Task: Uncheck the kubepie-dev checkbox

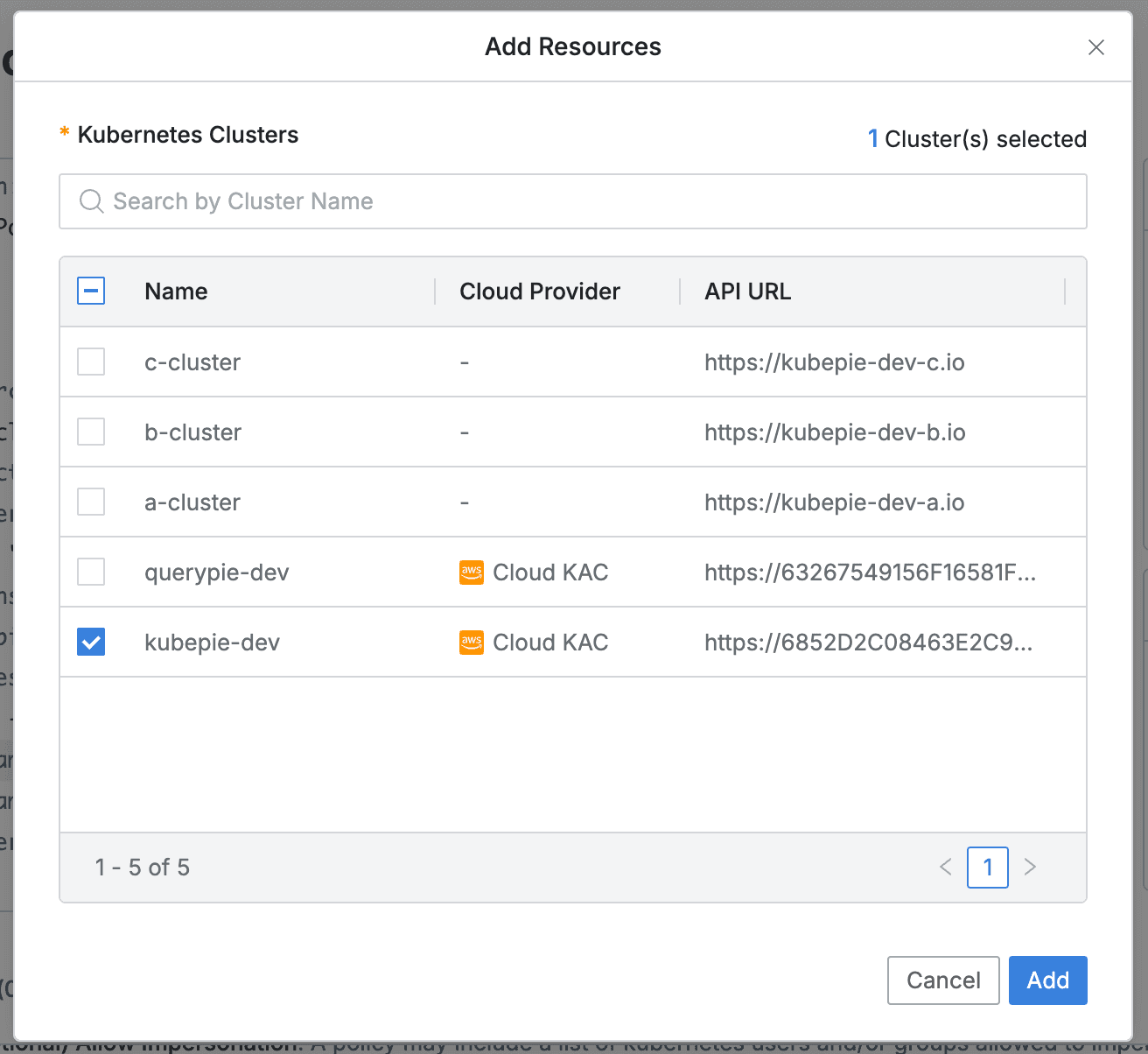Action: tap(91, 642)
